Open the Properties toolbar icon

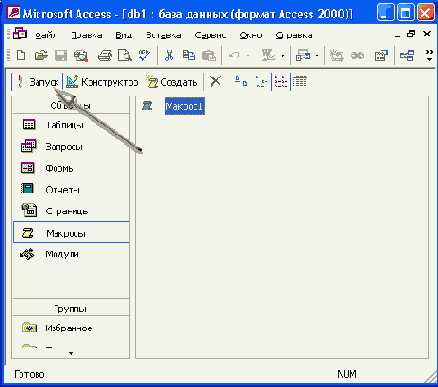[381, 56]
